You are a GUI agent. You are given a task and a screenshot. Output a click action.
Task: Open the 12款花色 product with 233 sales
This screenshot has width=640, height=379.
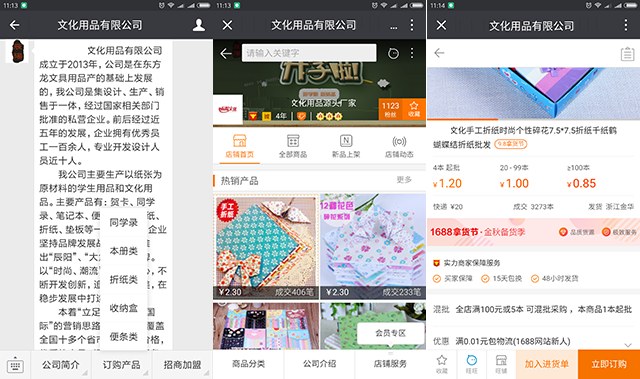[x=373, y=246]
